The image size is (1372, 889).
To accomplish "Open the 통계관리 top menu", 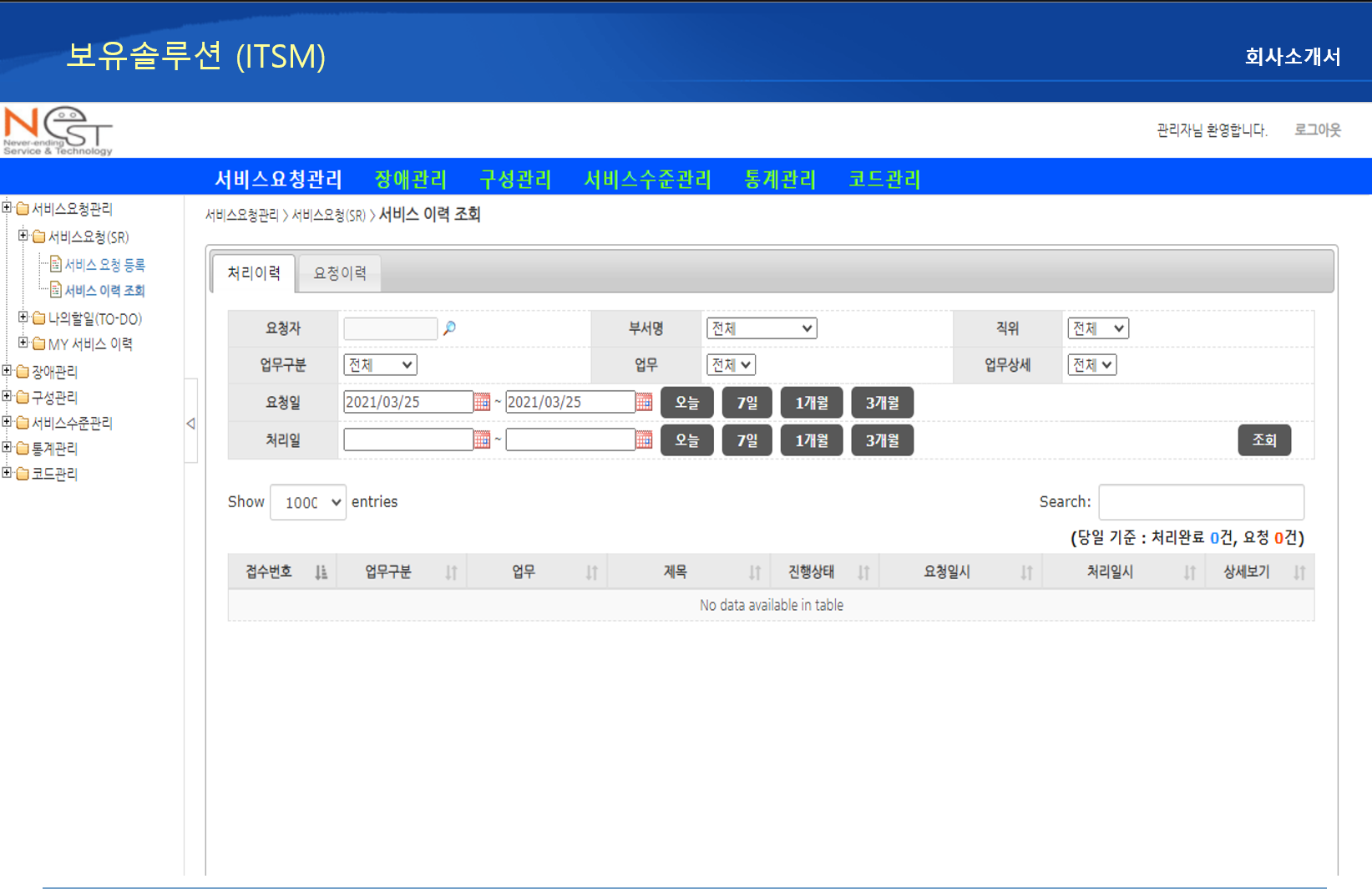I will [779, 180].
